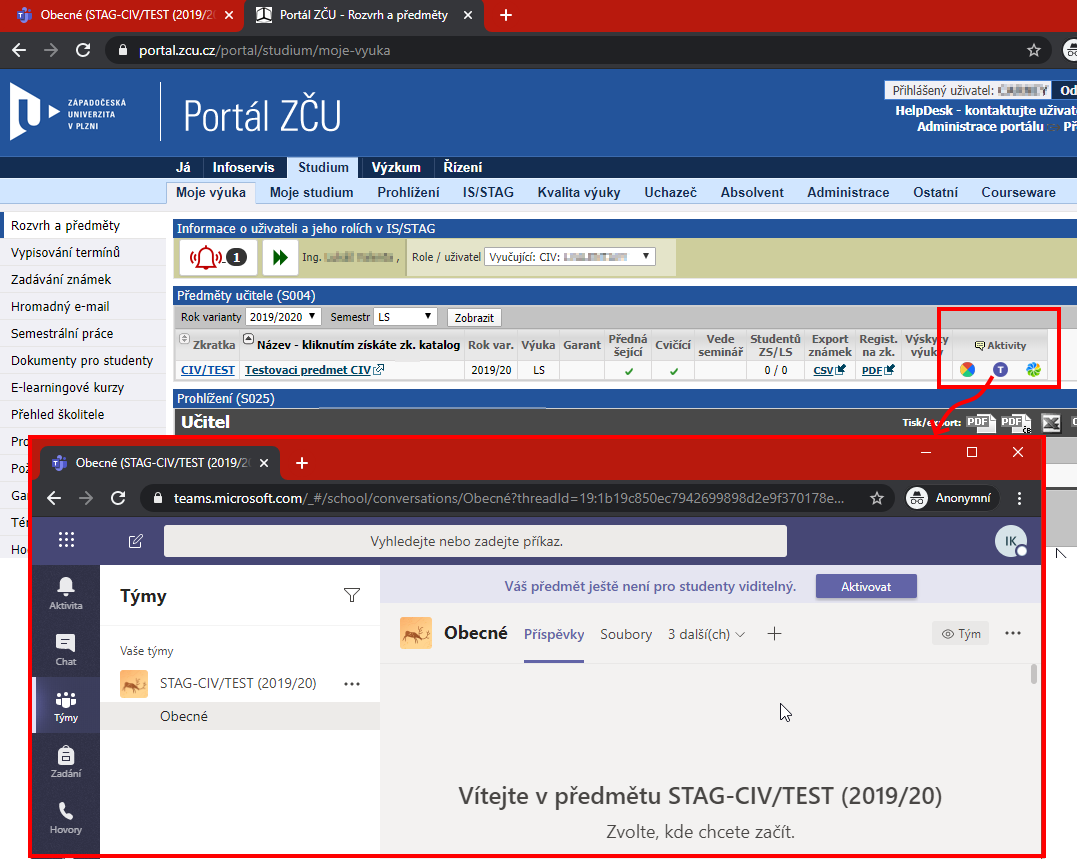This screenshot has width=1077, height=859.
Task: Open the Courseware sub-tab
Action: point(1018,192)
